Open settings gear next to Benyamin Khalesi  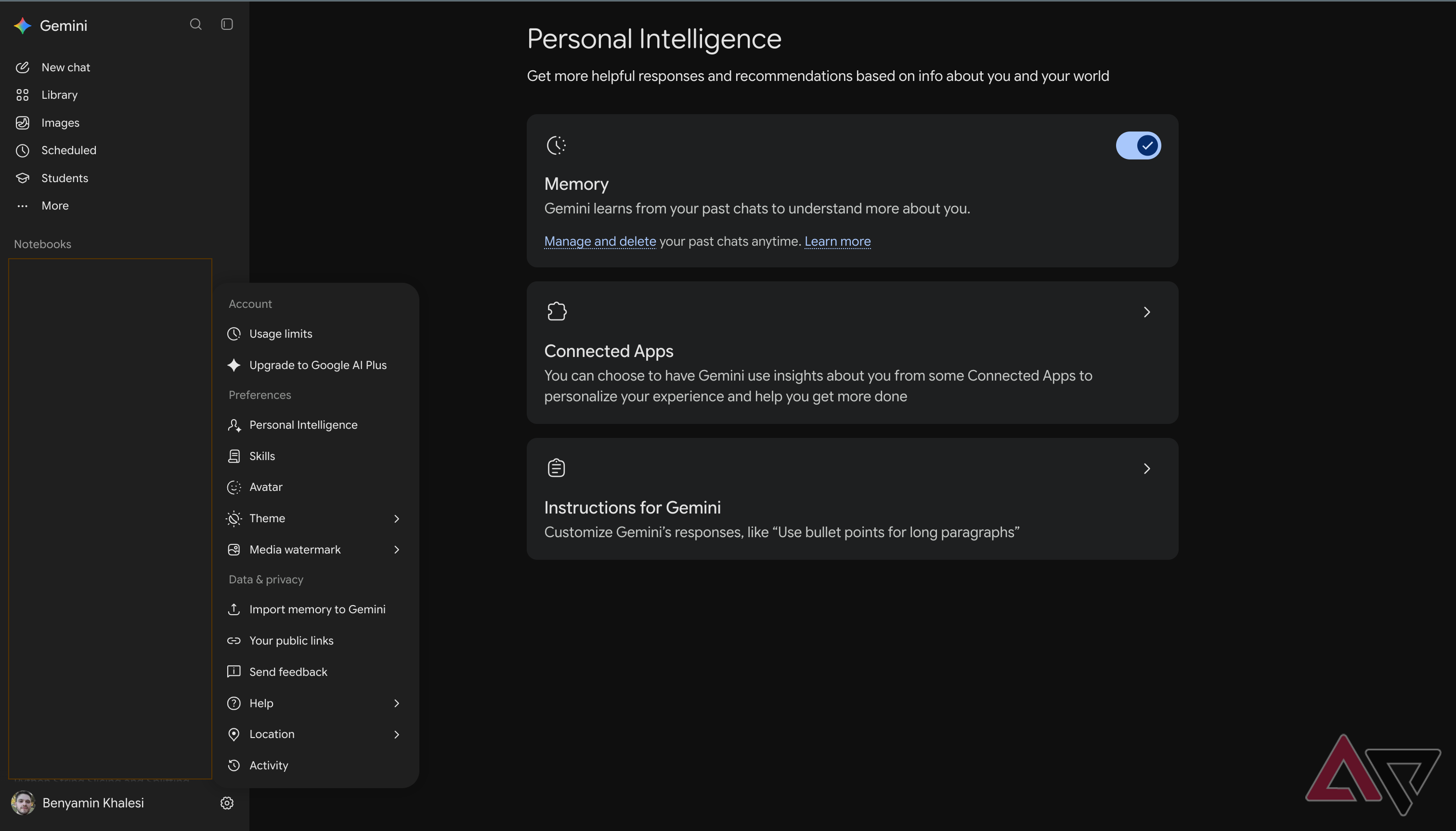pos(227,803)
